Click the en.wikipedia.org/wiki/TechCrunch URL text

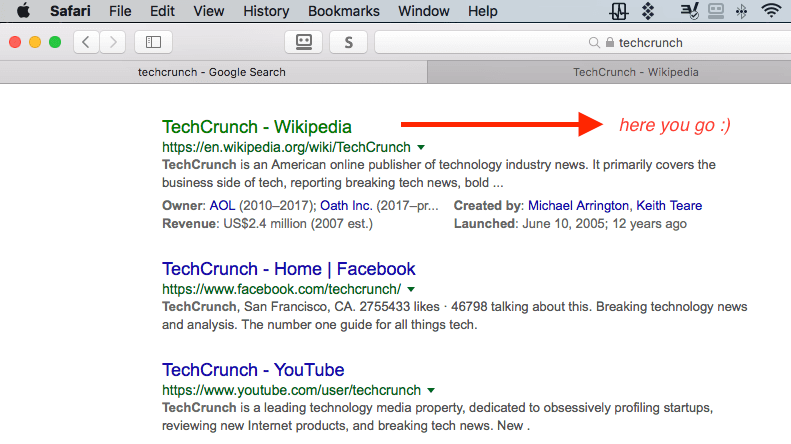[x=286, y=147]
